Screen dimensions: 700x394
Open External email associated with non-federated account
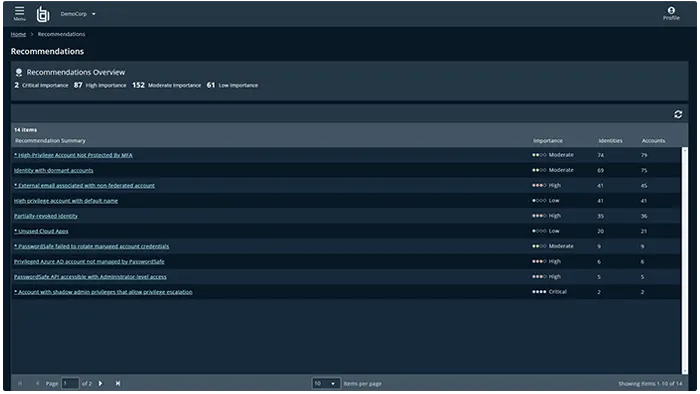coord(84,186)
